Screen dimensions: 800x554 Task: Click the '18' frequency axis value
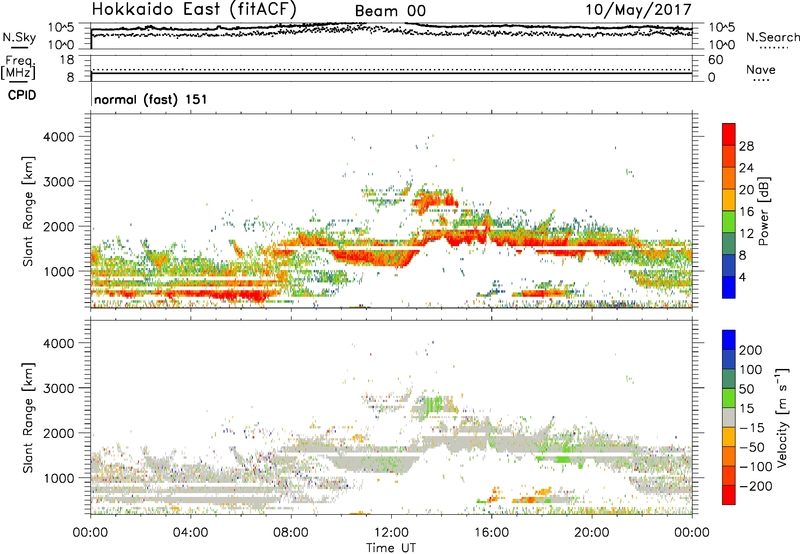coord(67,60)
